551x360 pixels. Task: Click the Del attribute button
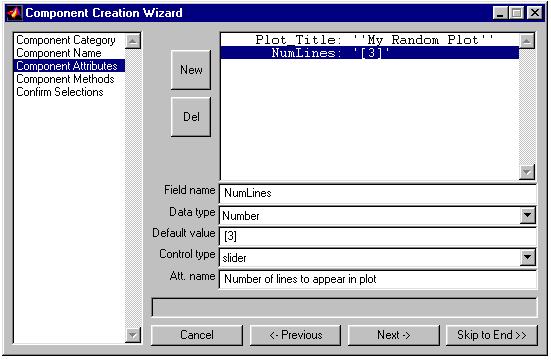[x=191, y=117]
